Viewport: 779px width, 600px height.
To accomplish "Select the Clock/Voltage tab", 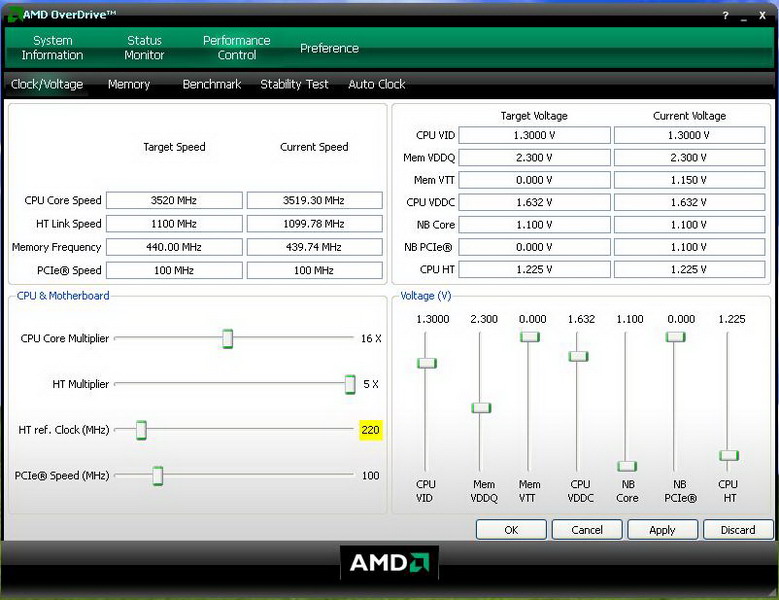I will 47,84.
